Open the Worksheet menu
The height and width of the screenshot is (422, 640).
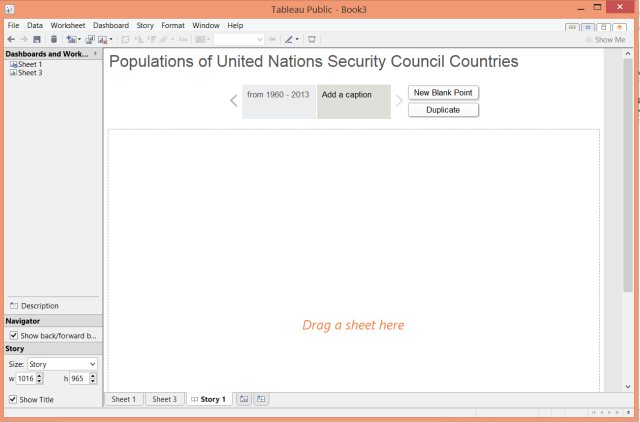[68, 25]
